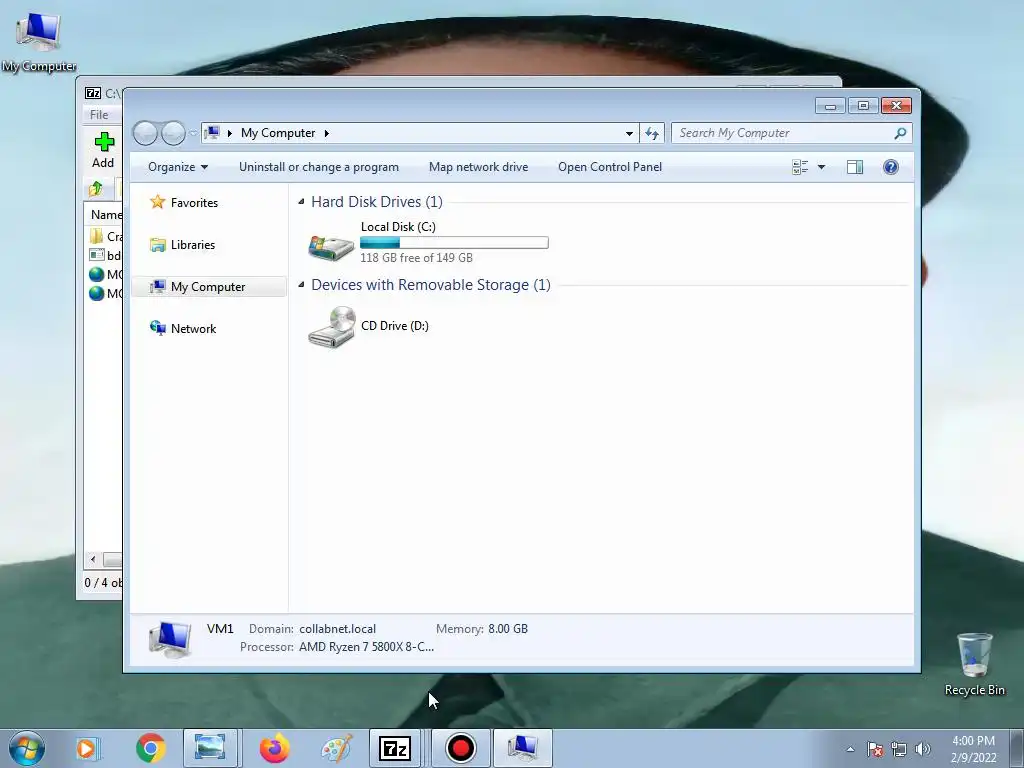Click the Name column header in 7-Zip
Image resolution: width=1024 pixels, height=768 pixels.
[x=106, y=215]
